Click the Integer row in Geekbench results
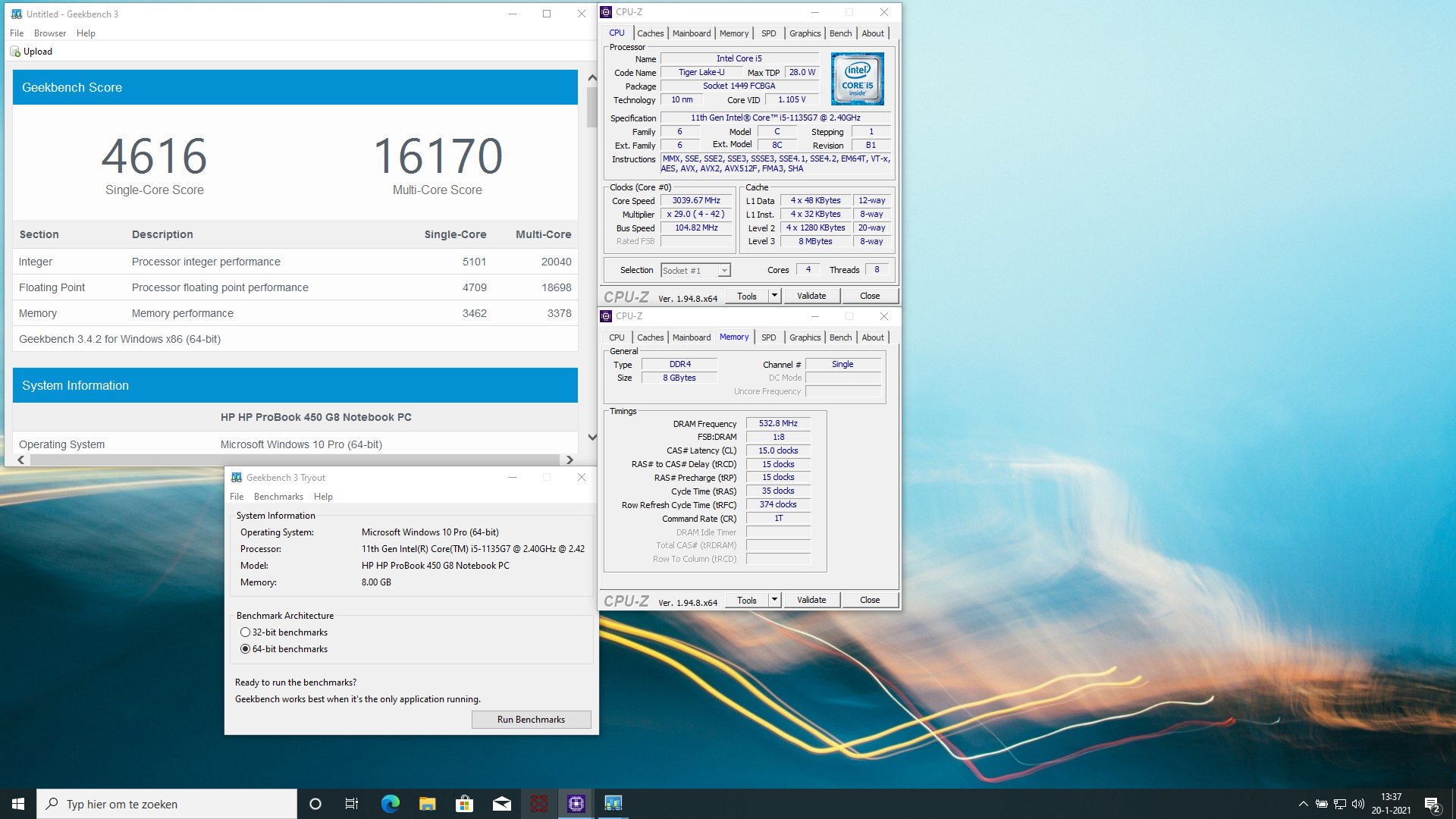 tap(295, 262)
